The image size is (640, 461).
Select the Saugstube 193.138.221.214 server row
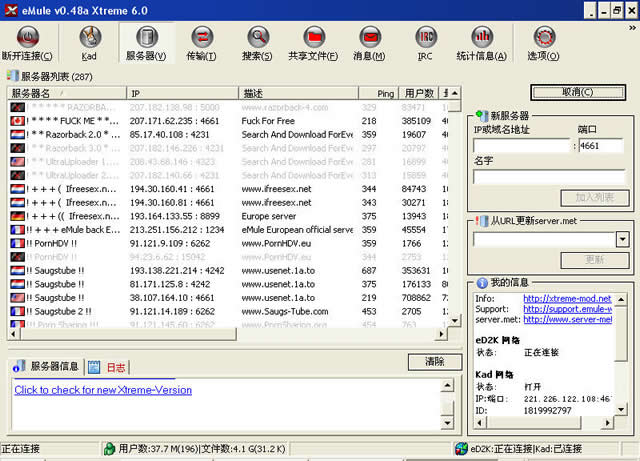pos(229,271)
